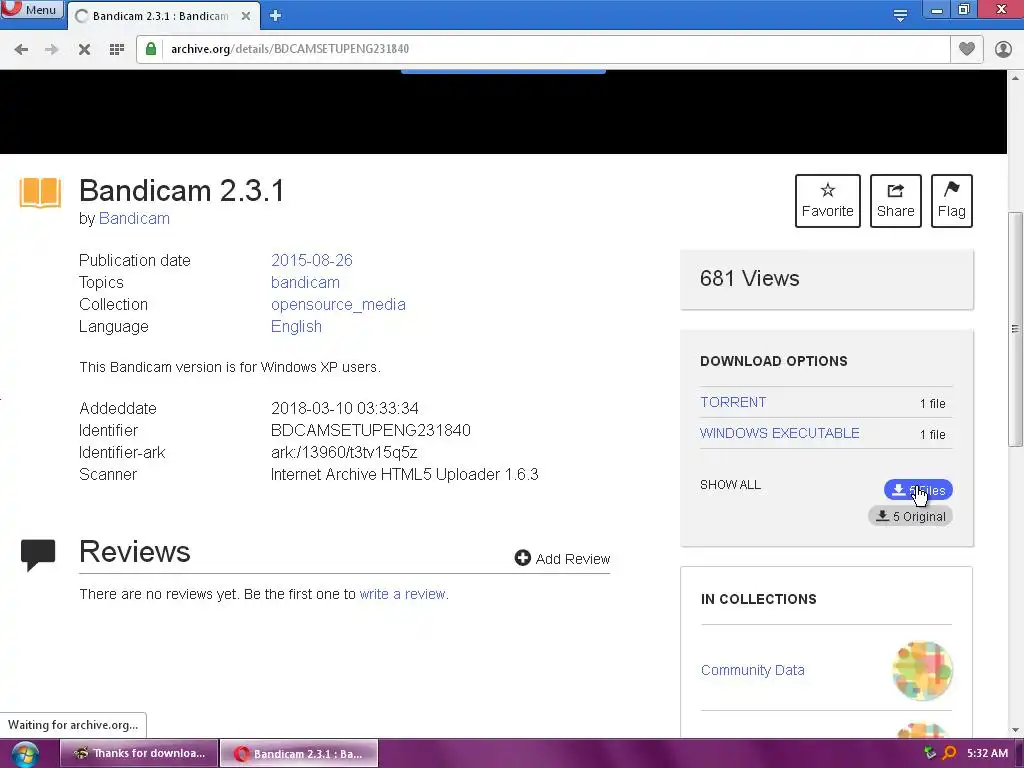Click the scrollbar up arrow
Screen dimensions: 1024x768
click(1015, 77)
